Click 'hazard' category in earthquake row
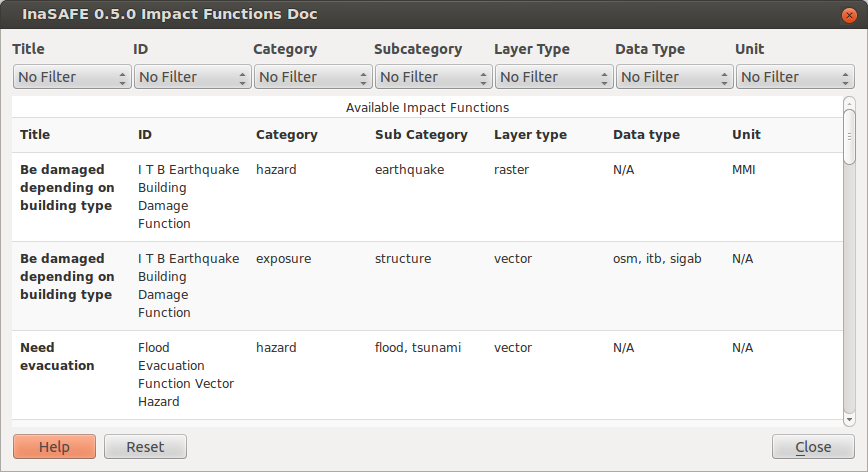 point(276,169)
